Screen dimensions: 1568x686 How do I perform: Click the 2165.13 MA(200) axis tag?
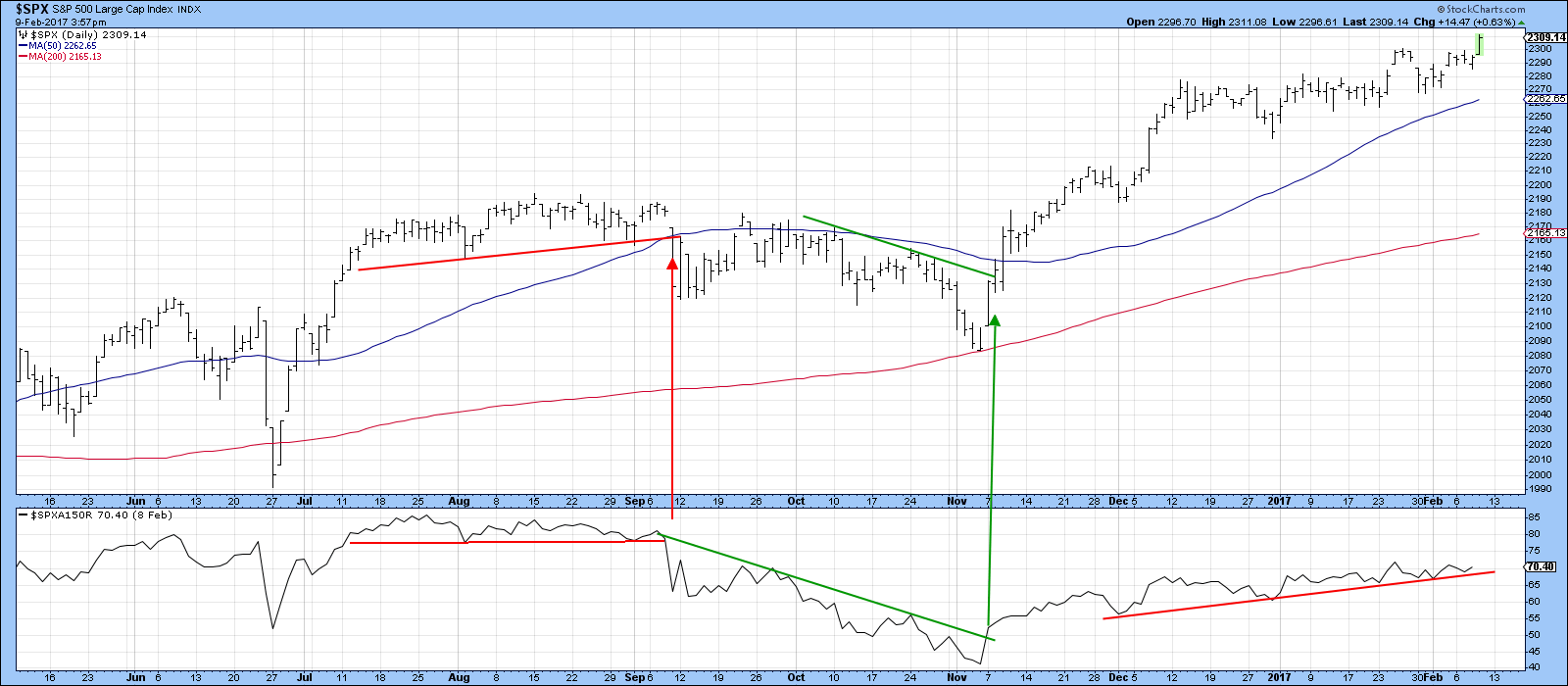pyautogui.click(x=1545, y=233)
